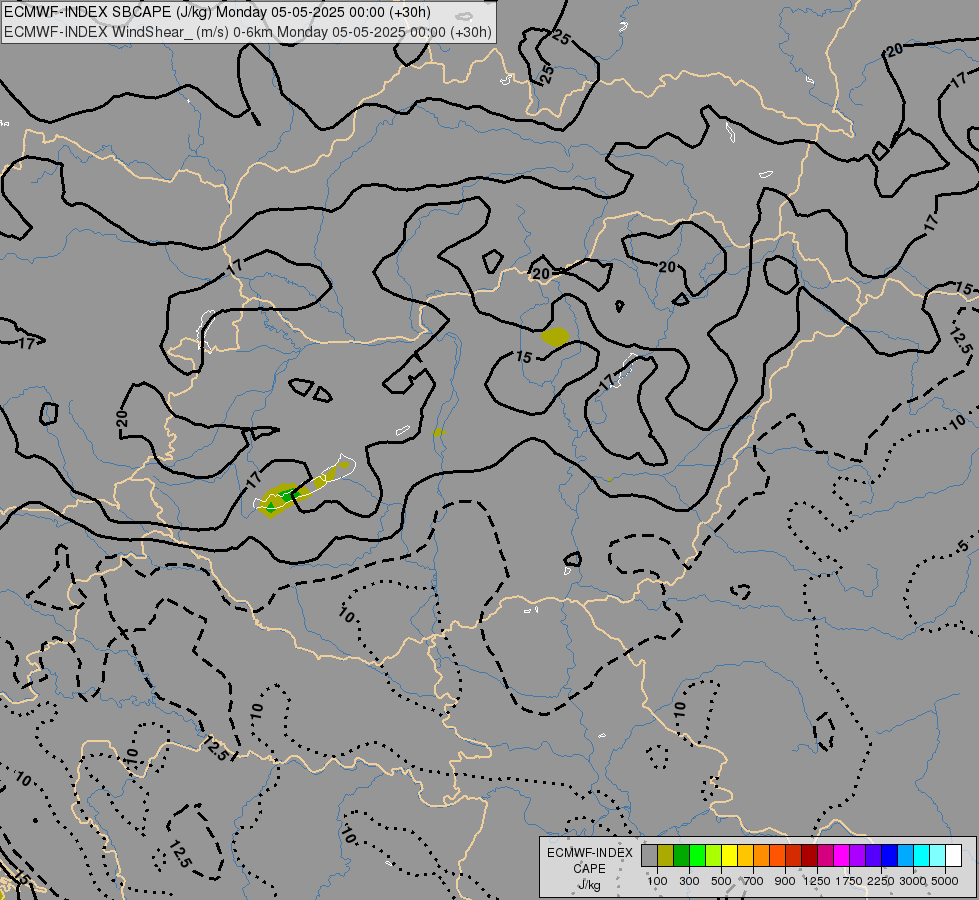This screenshot has height=900, width=979.
Task: Click the olive CAPE patch beside the 15 contour
Action: point(555,337)
